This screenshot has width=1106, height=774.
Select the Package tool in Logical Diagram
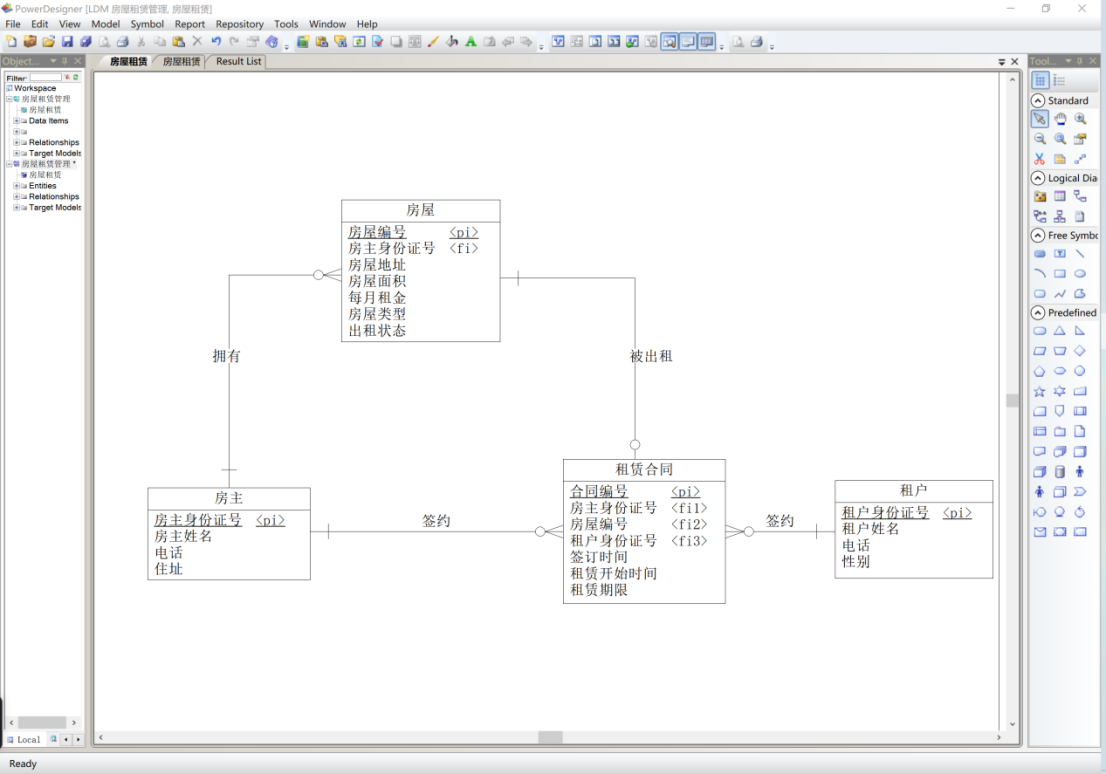1040,197
